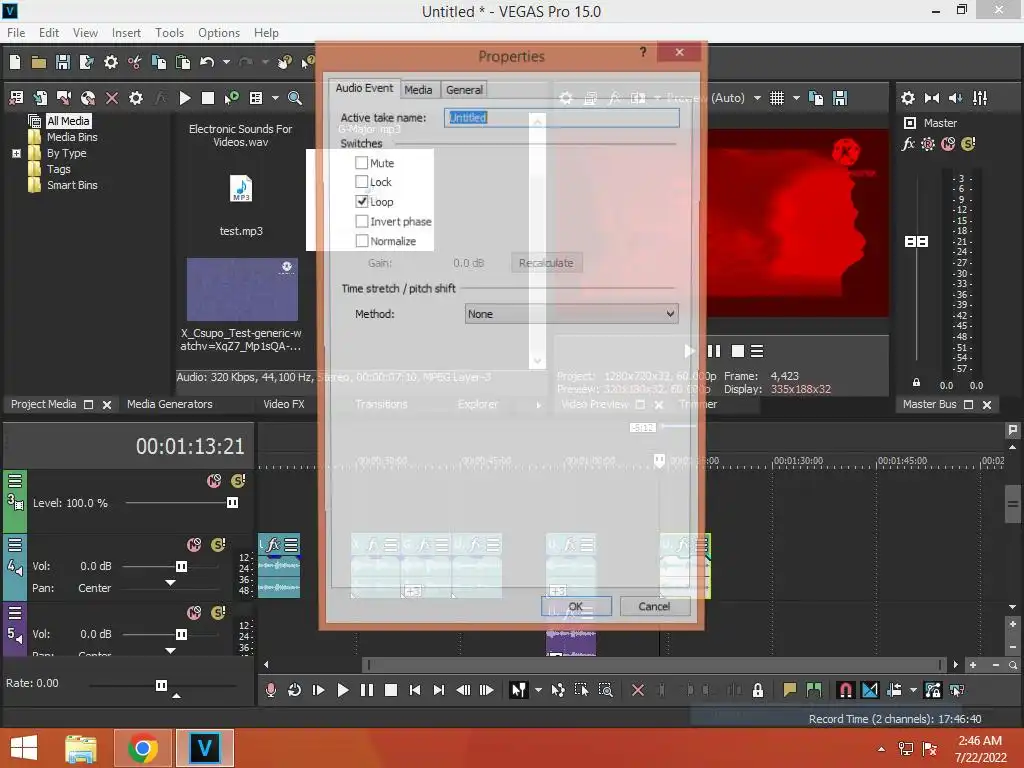Create a new project with the New icon
This screenshot has height=768, width=1024.
[15, 62]
